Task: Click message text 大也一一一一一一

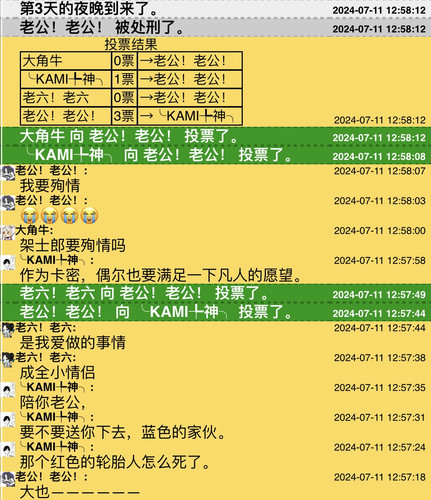Action: pyautogui.click(x=79, y=492)
